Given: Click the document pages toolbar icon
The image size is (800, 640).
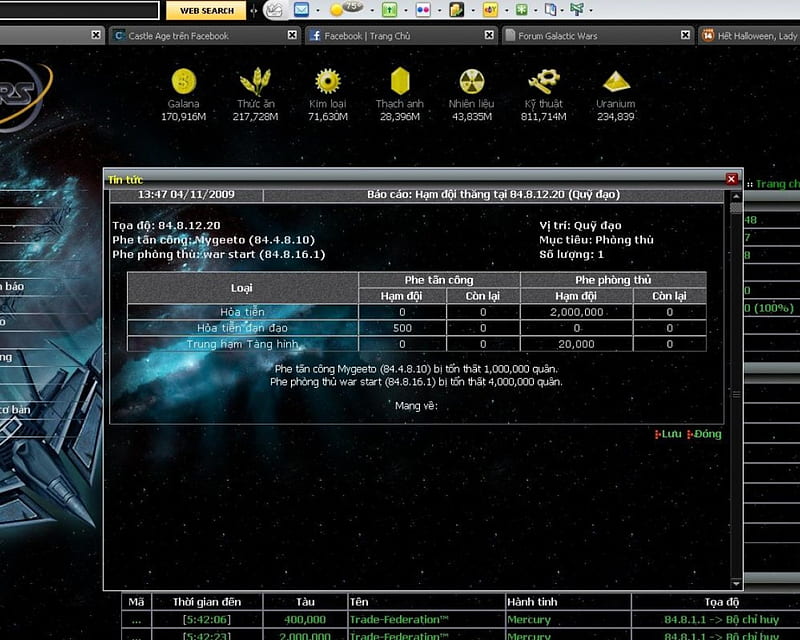Looking at the screenshot, I should (x=551, y=10).
